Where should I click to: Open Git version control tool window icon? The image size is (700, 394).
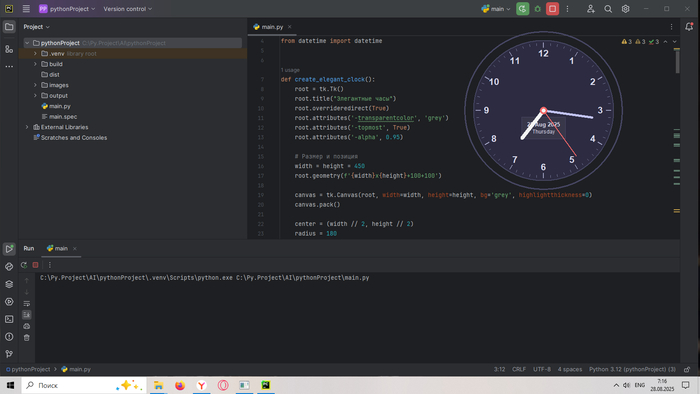point(9,354)
